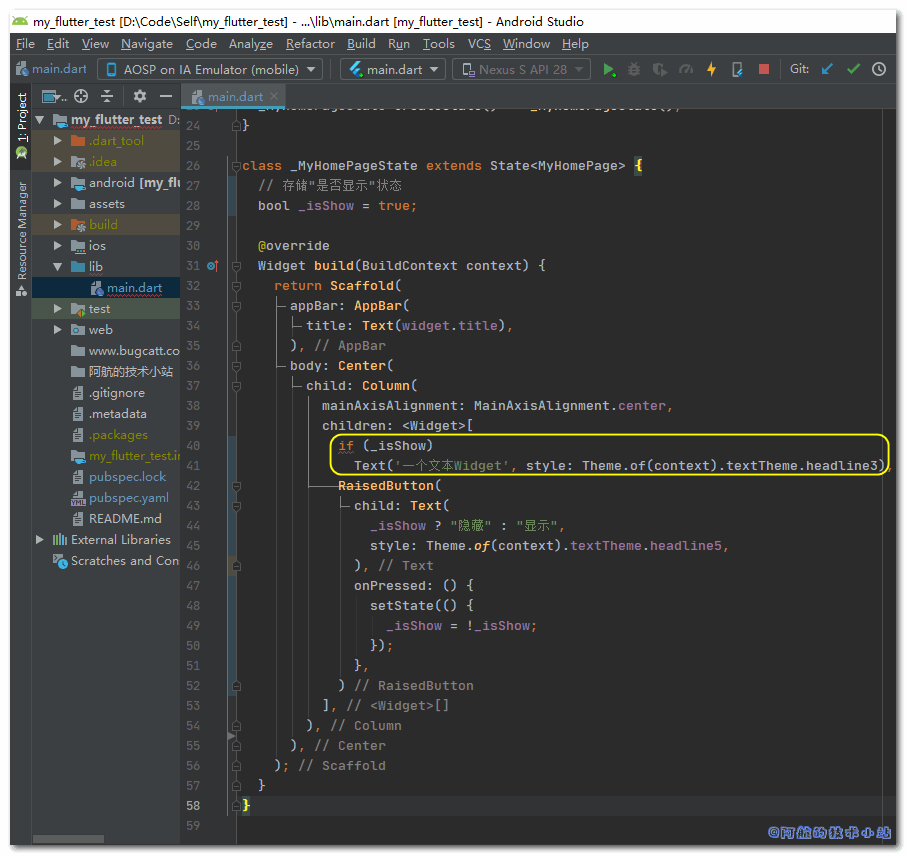The width and height of the screenshot is (907, 856).
Task: Trigger Flutter Hot Reload lightning icon
Action: pyautogui.click(x=711, y=69)
